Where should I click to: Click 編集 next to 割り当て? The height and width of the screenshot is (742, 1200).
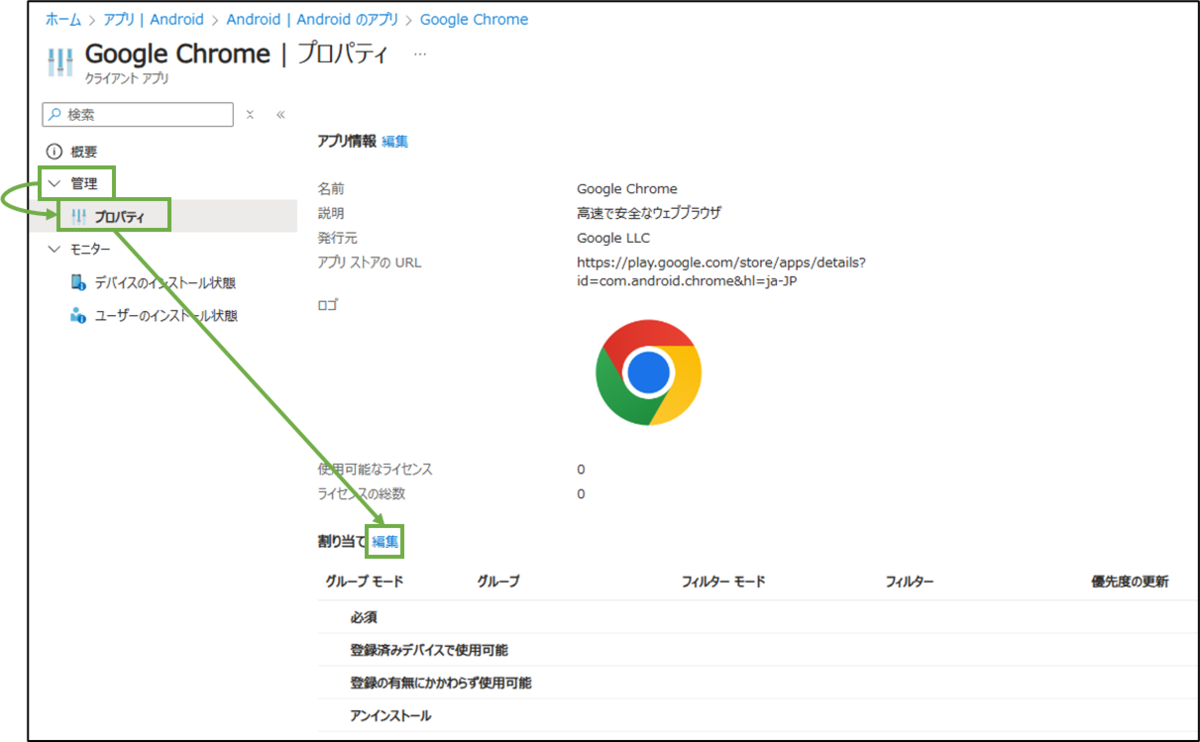[x=385, y=541]
